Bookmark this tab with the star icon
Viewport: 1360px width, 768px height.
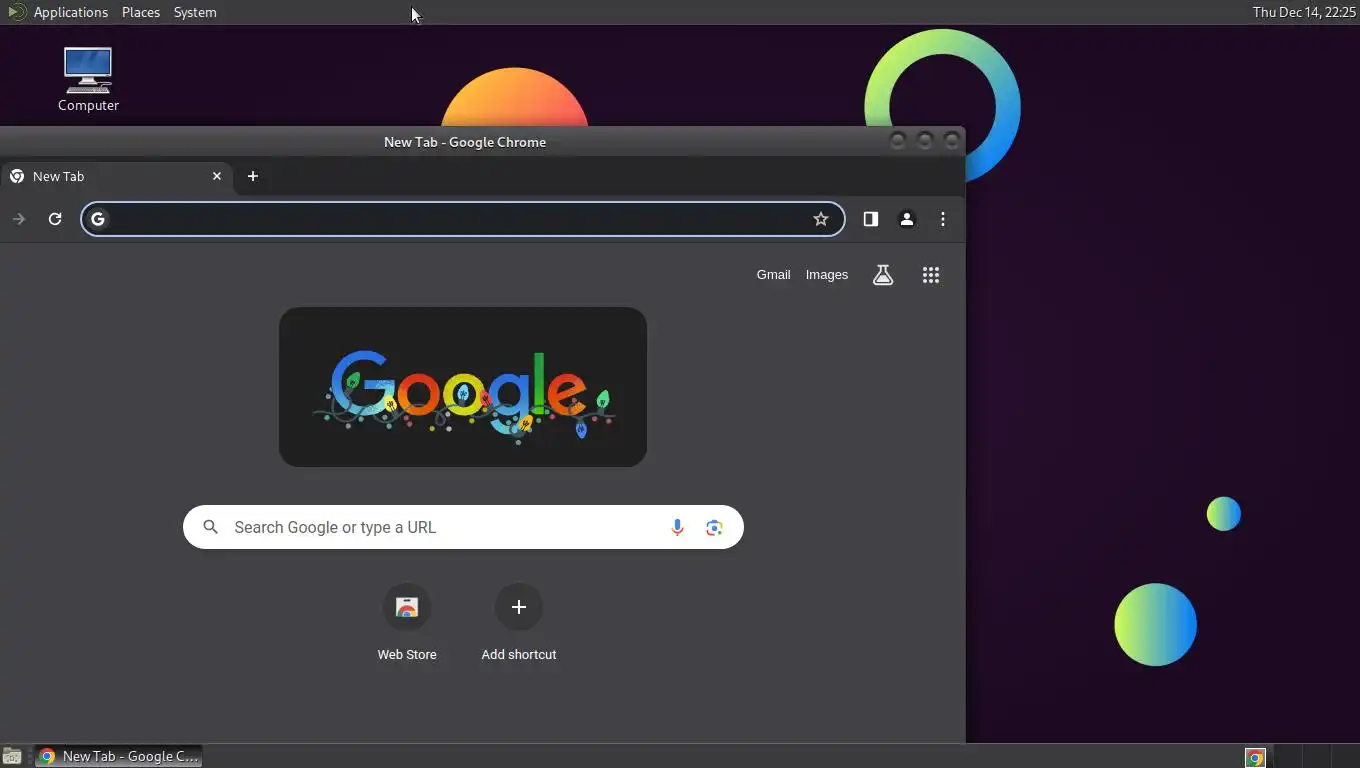pyautogui.click(x=821, y=219)
